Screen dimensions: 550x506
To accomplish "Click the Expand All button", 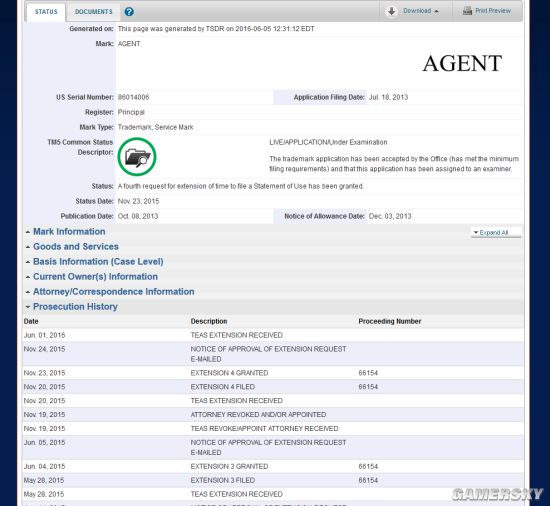I will pos(496,232).
